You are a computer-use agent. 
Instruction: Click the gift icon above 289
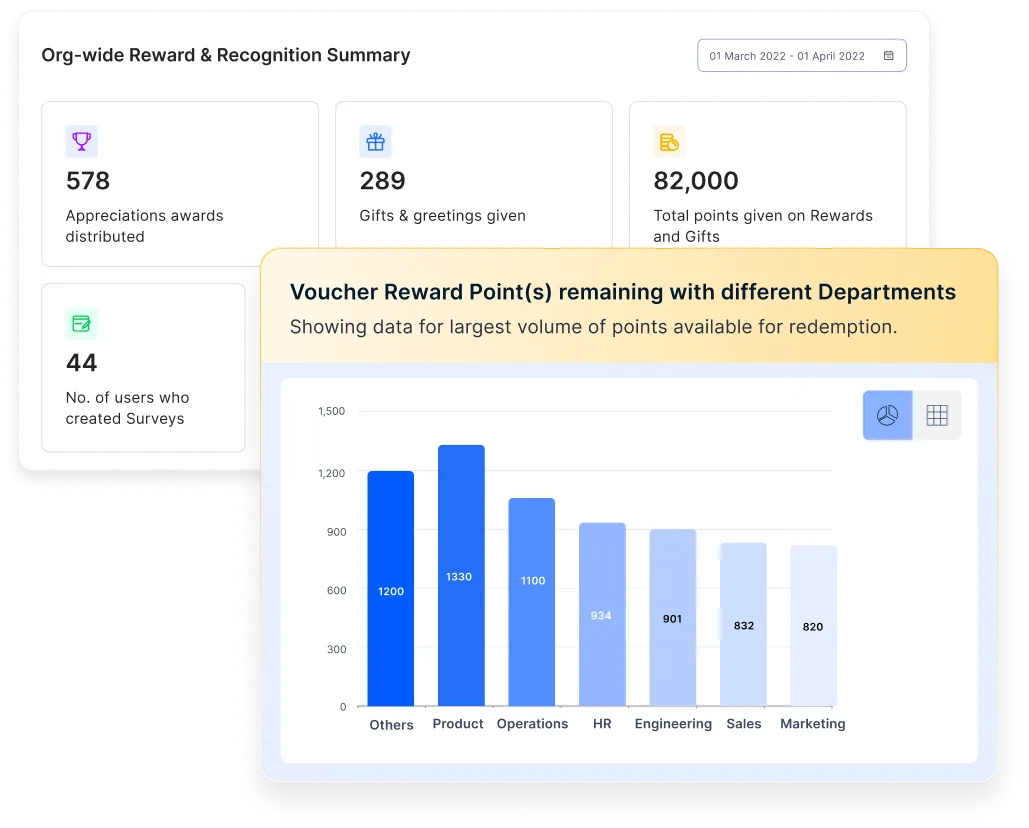pos(375,141)
